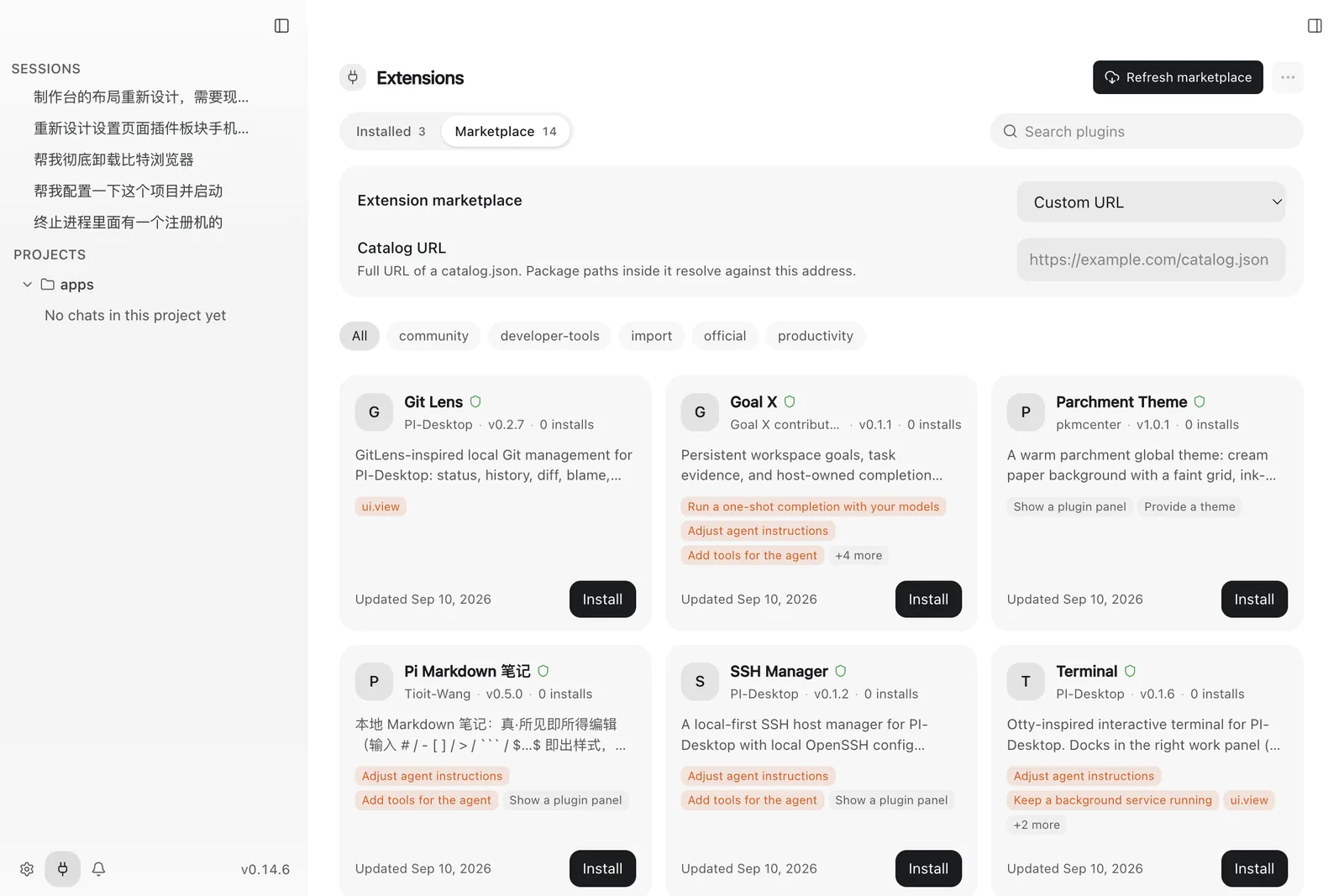Open session 制作台的布局重新设计

[141, 97]
